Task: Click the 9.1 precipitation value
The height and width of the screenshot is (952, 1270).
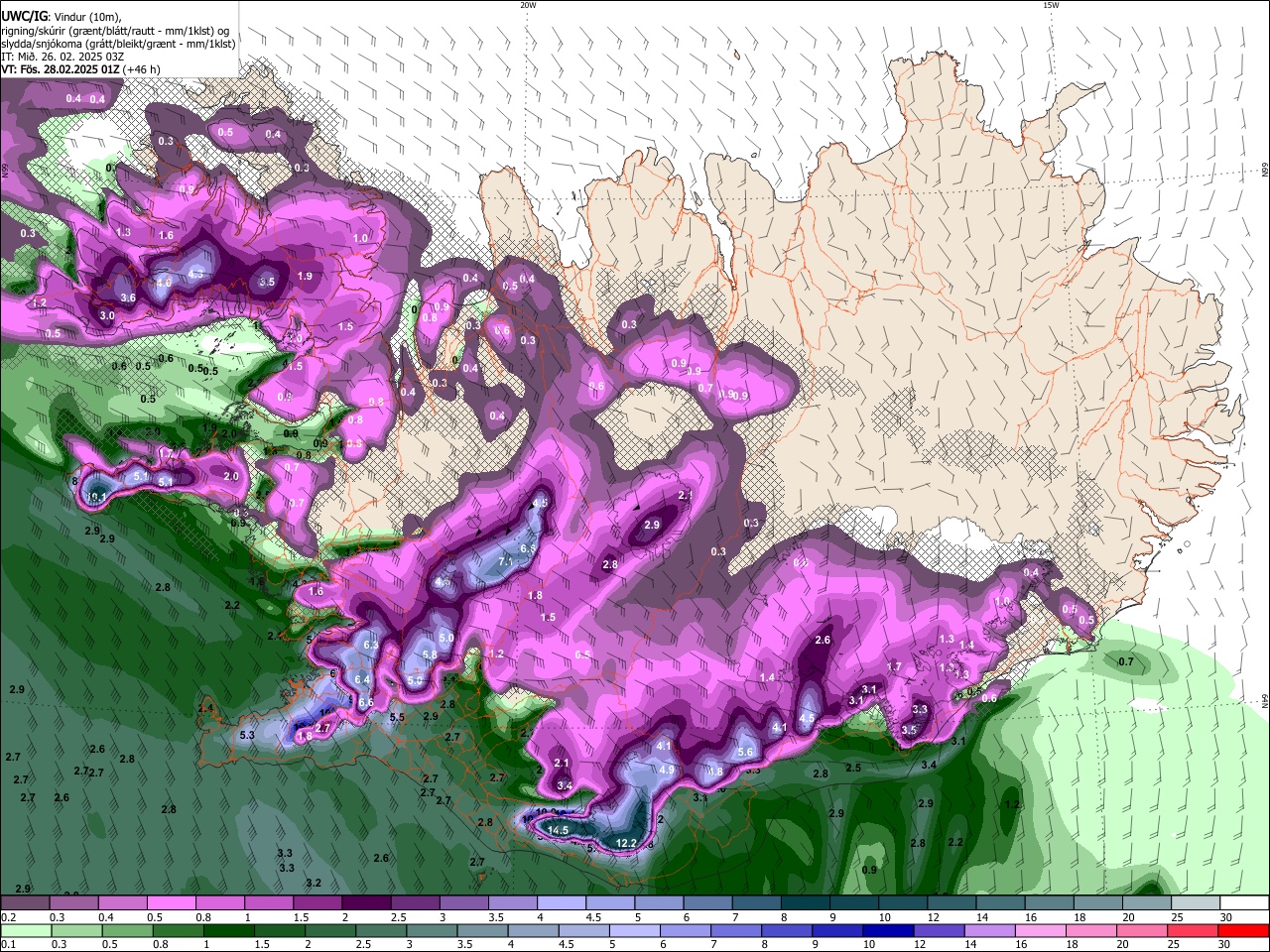Action: pyautogui.click(x=98, y=498)
